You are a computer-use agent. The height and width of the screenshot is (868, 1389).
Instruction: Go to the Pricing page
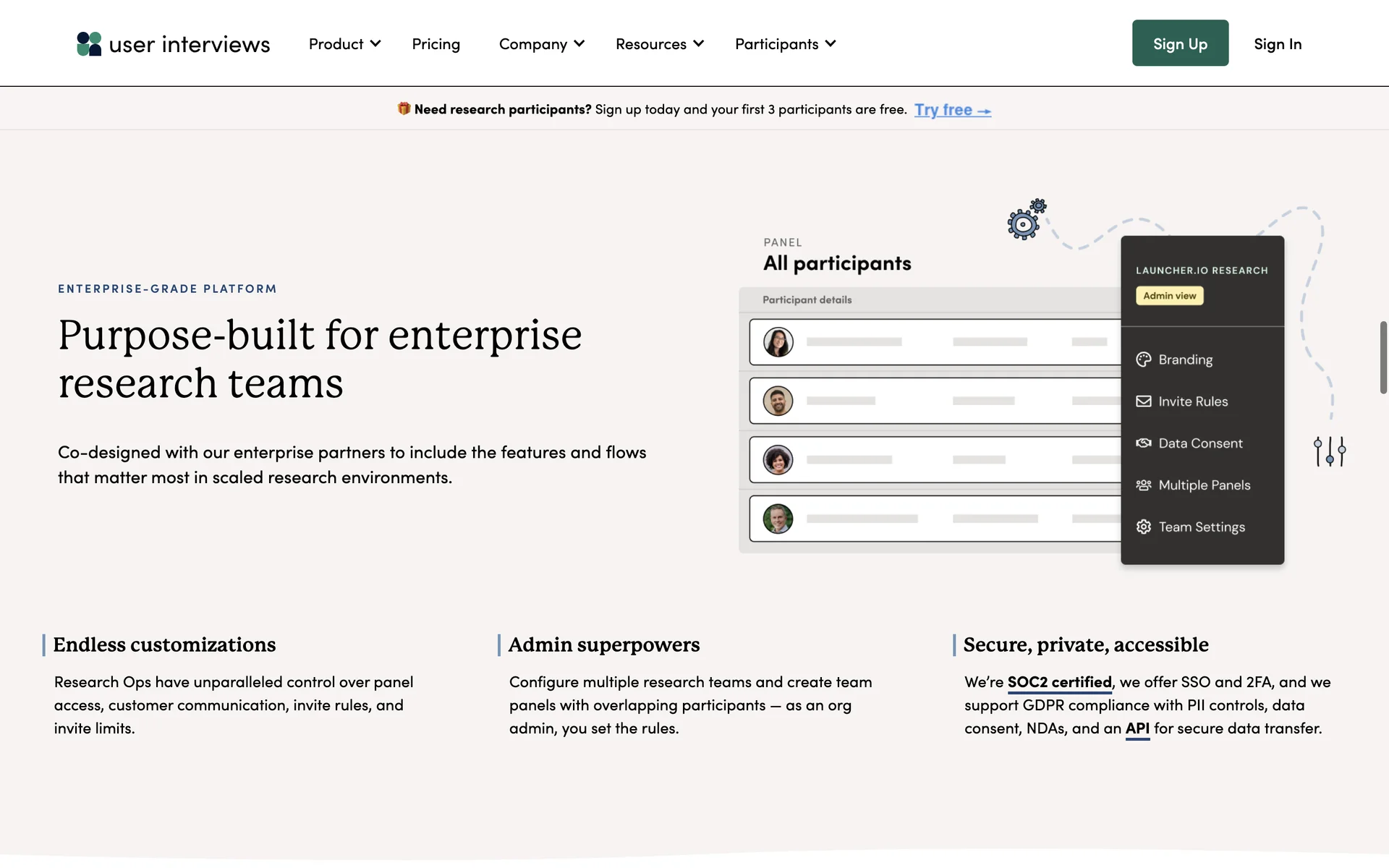(436, 44)
